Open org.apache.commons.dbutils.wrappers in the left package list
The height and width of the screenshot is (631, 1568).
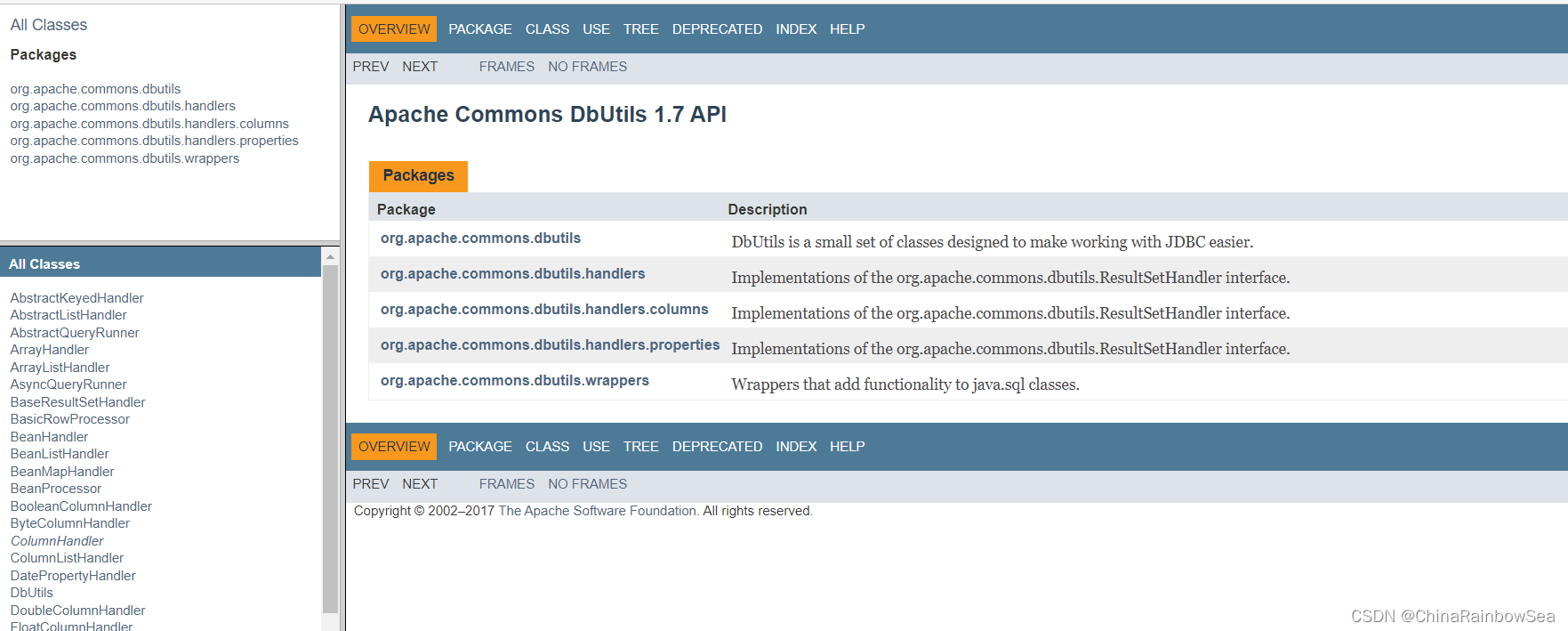[125, 158]
